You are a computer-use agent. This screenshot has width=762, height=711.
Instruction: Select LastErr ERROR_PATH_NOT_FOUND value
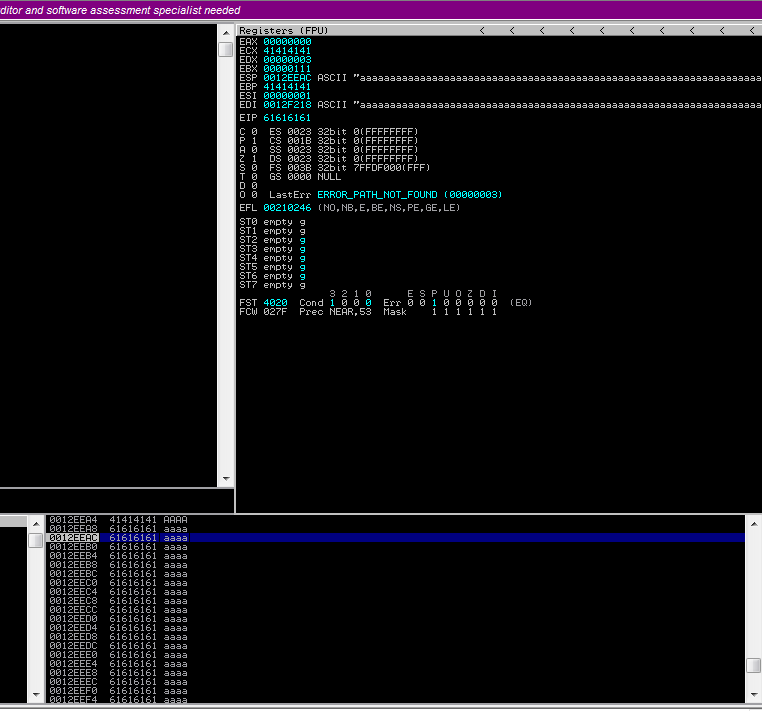click(410, 194)
